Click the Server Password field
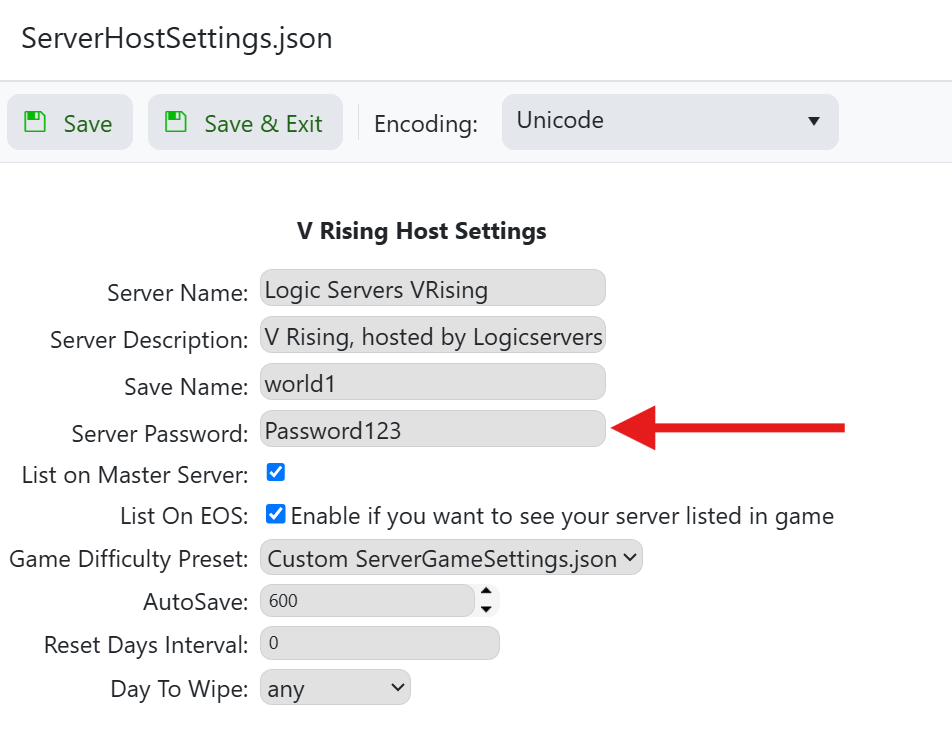 (432, 429)
